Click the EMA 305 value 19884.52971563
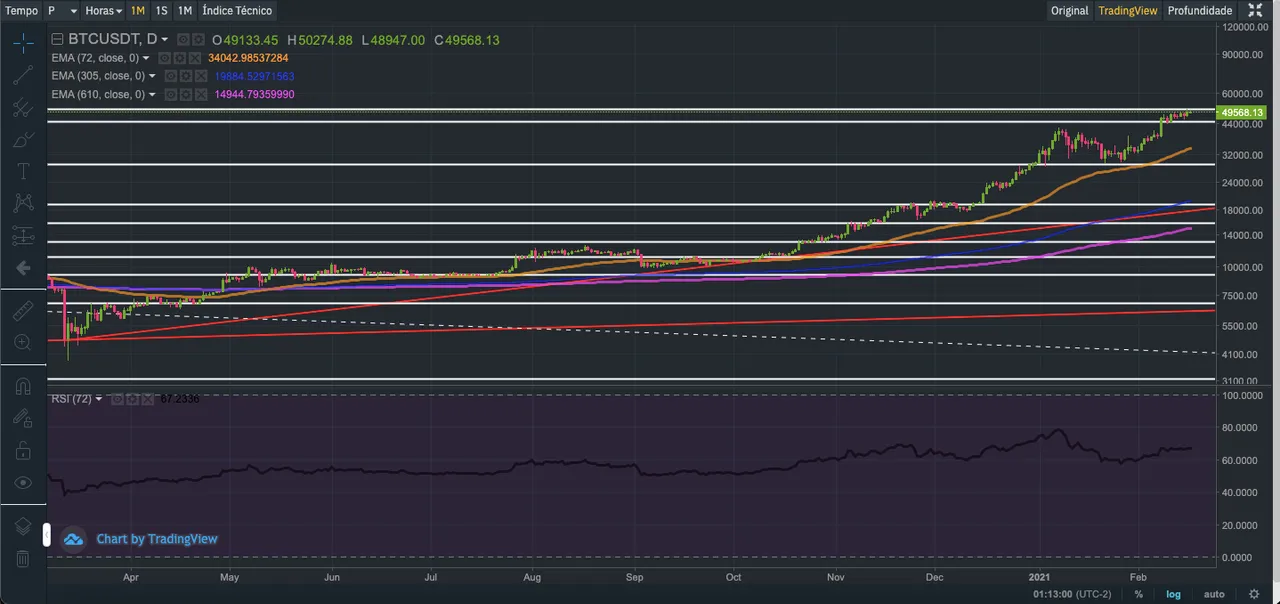Viewport: 1280px width, 604px height. pos(254,76)
